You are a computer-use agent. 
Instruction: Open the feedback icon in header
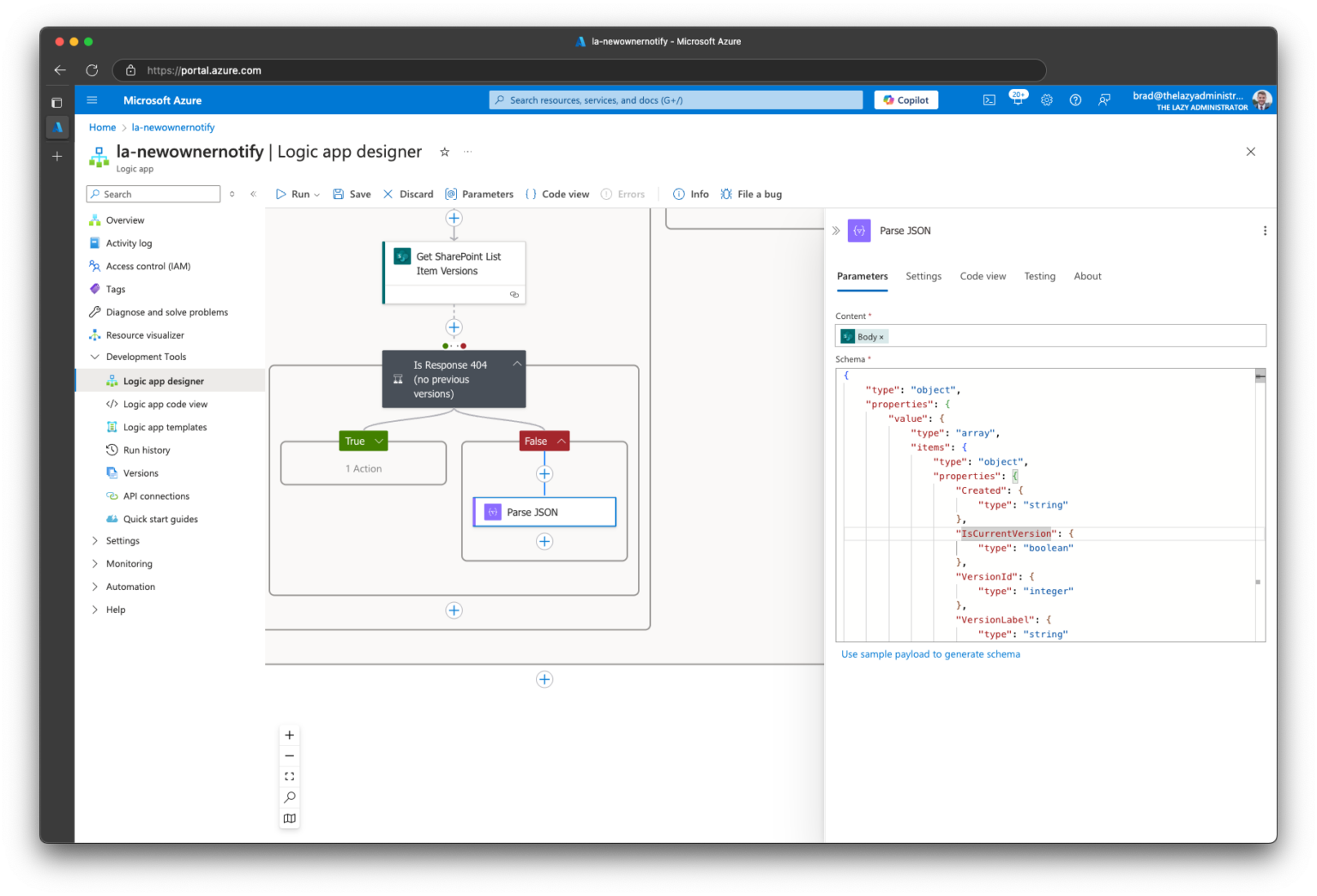[1104, 100]
